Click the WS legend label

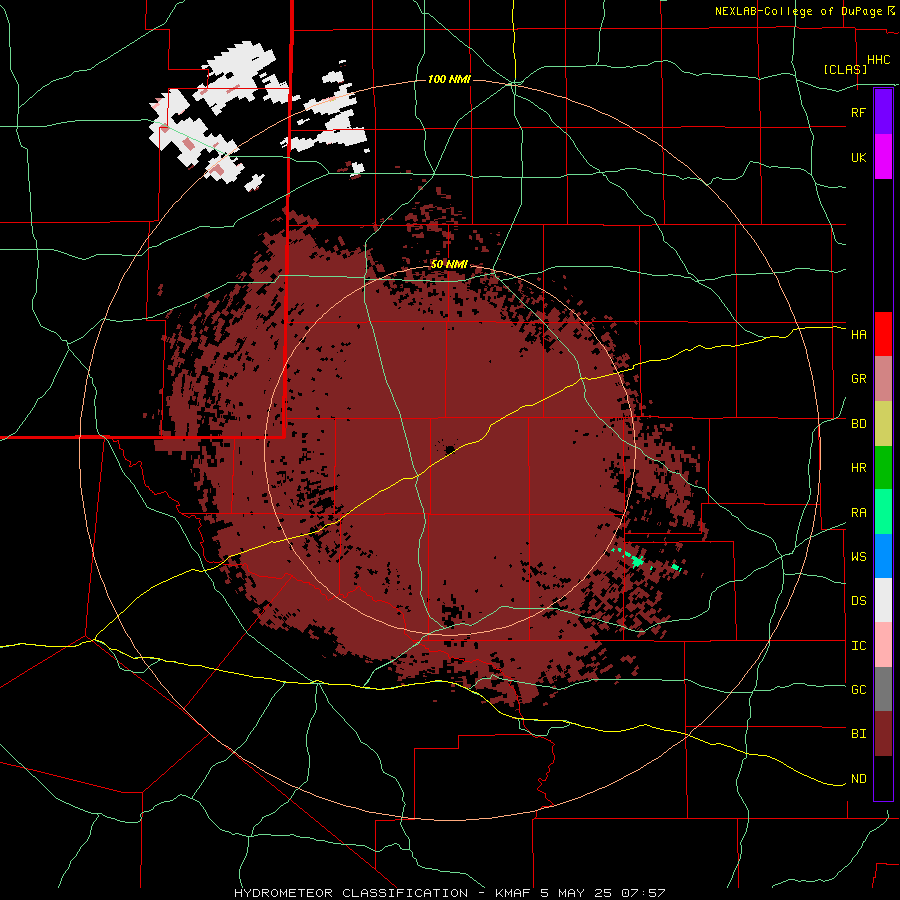pos(858,557)
